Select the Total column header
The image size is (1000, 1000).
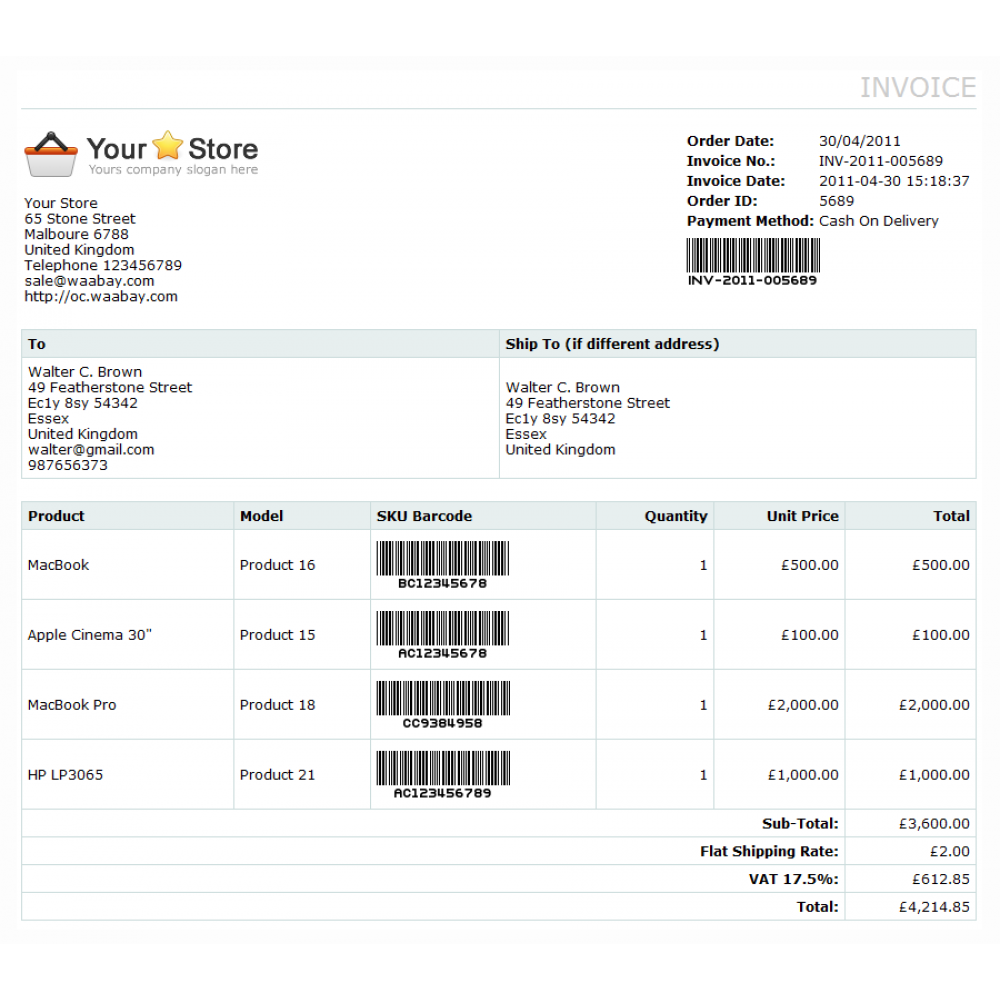coord(952,516)
